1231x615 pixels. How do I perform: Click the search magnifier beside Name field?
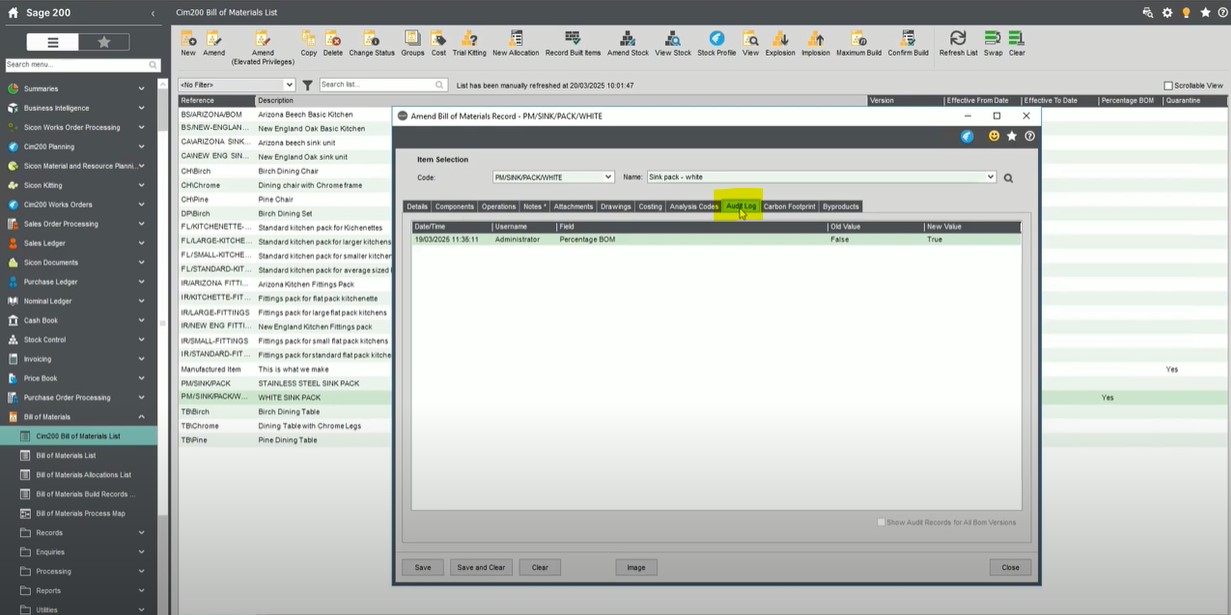1008,178
